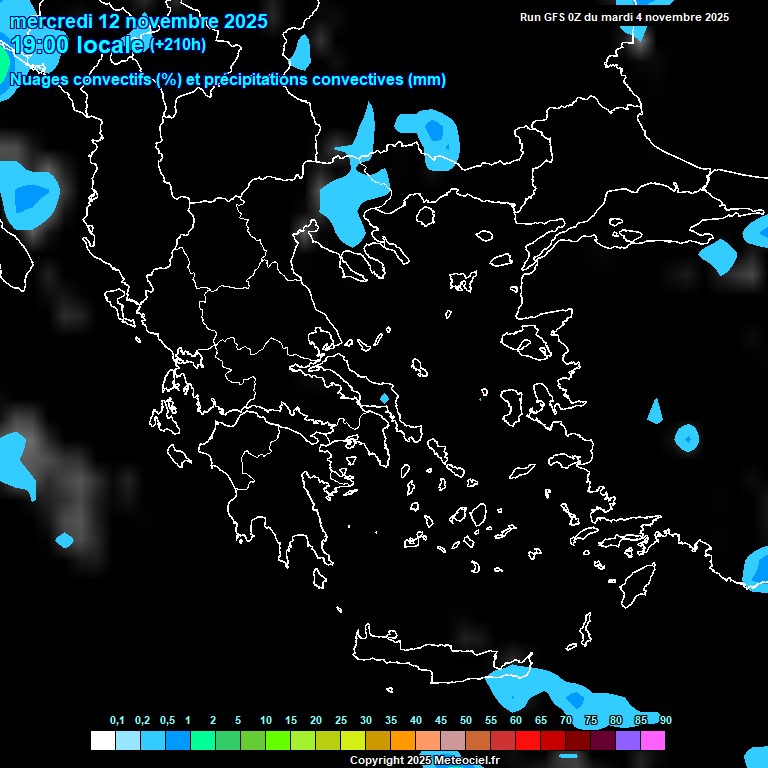Click the dark maroon legend swatch

click(x=602, y=740)
